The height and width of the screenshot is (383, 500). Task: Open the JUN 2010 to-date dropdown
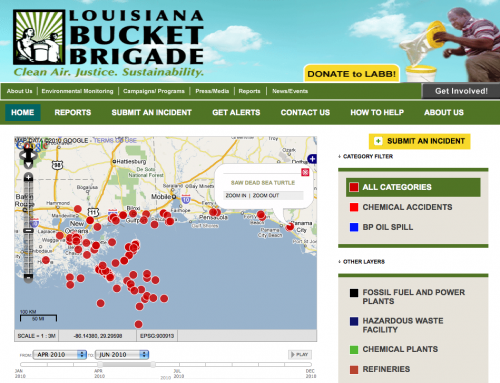coord(122,354)
